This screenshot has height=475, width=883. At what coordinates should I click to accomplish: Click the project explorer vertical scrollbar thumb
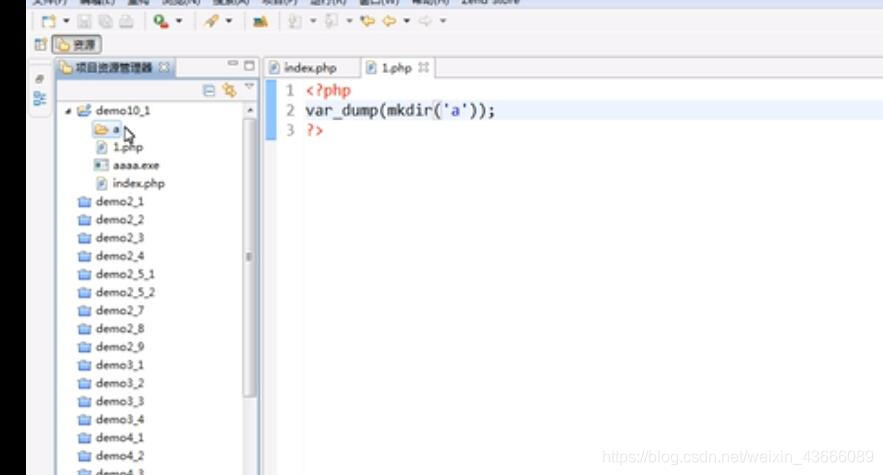[x=249, y=257]
